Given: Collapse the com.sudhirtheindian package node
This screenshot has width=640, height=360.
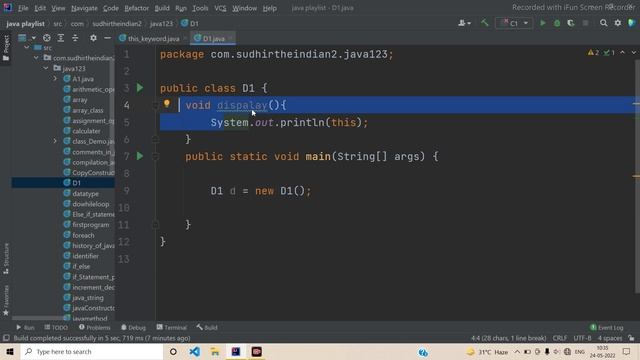Looking at the screenshot, I should (36, 58).
